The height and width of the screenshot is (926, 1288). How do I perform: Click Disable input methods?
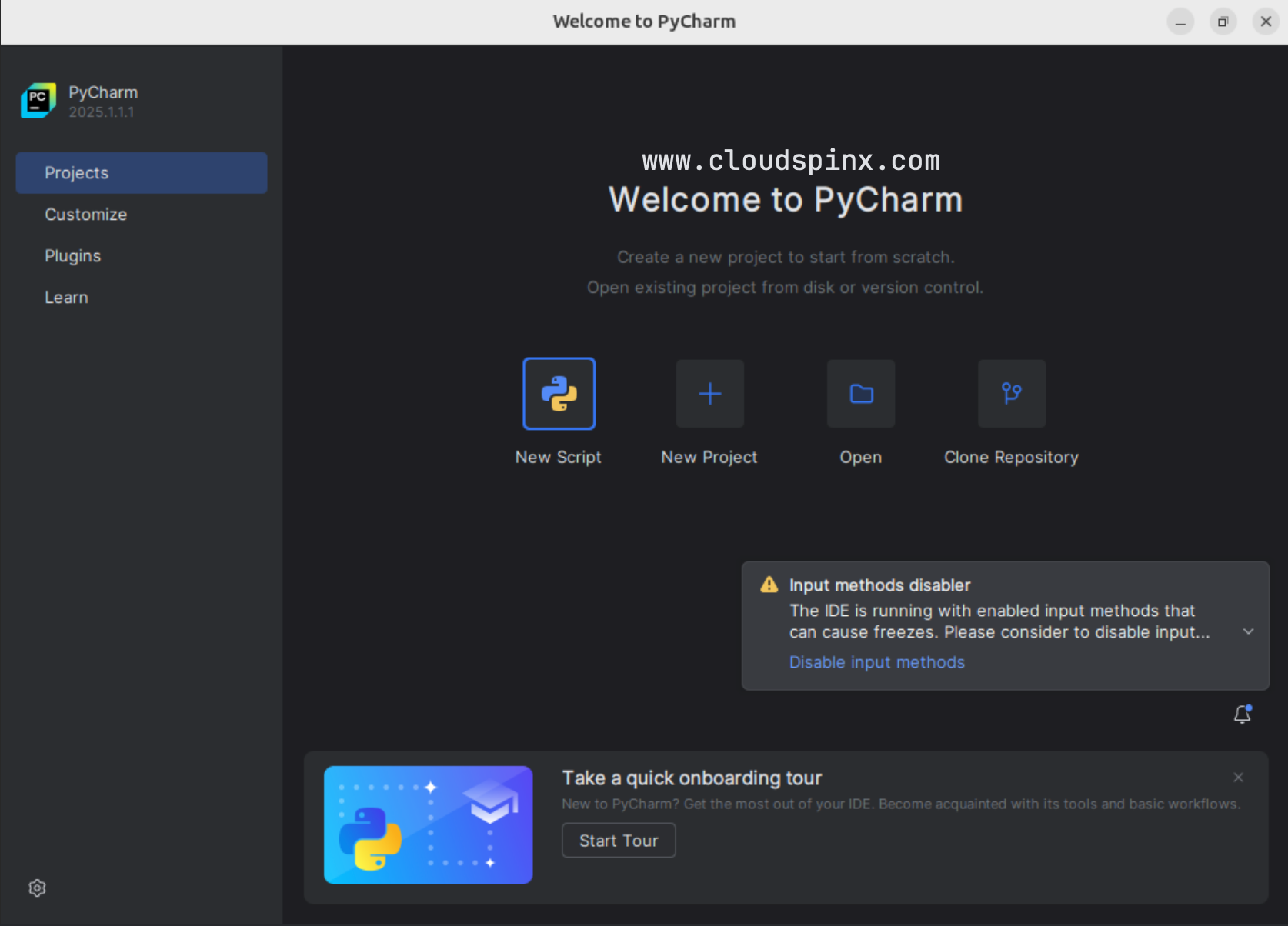(876, 661)
